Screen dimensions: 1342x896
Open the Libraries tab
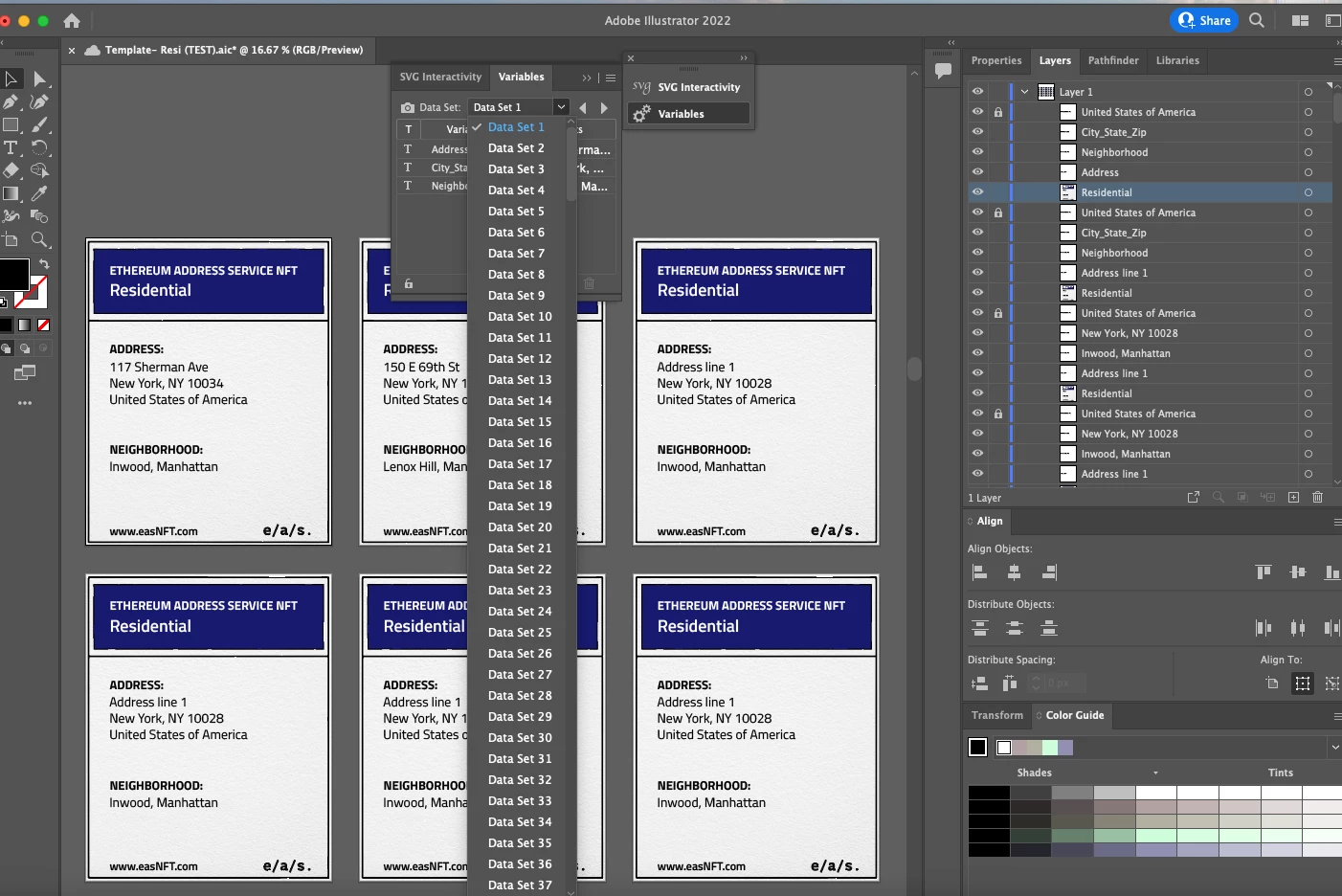pos(1177,60)
